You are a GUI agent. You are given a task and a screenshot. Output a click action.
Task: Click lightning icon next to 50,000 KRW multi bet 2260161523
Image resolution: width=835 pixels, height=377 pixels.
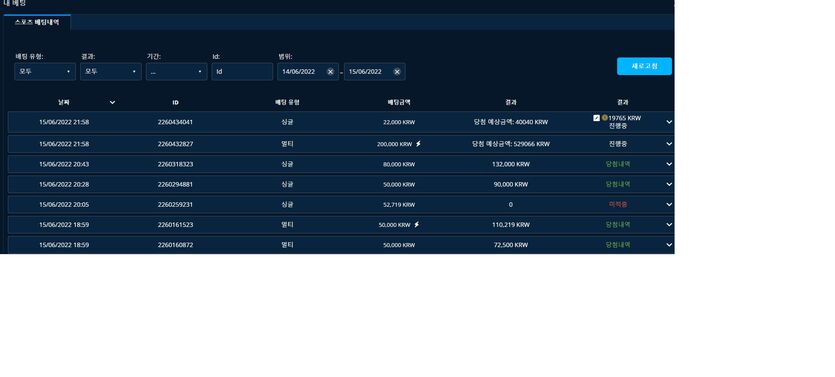pos(416,225)
